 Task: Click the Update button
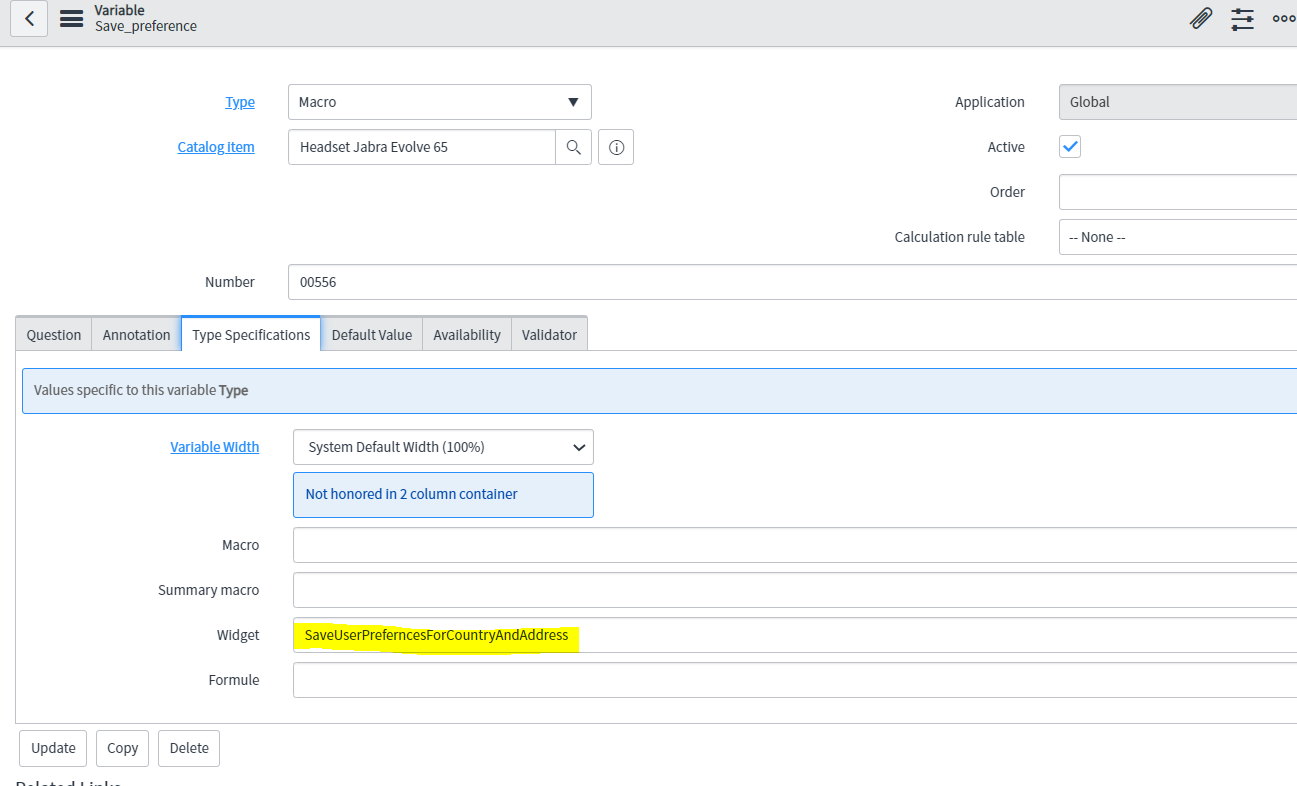[53, 748]
